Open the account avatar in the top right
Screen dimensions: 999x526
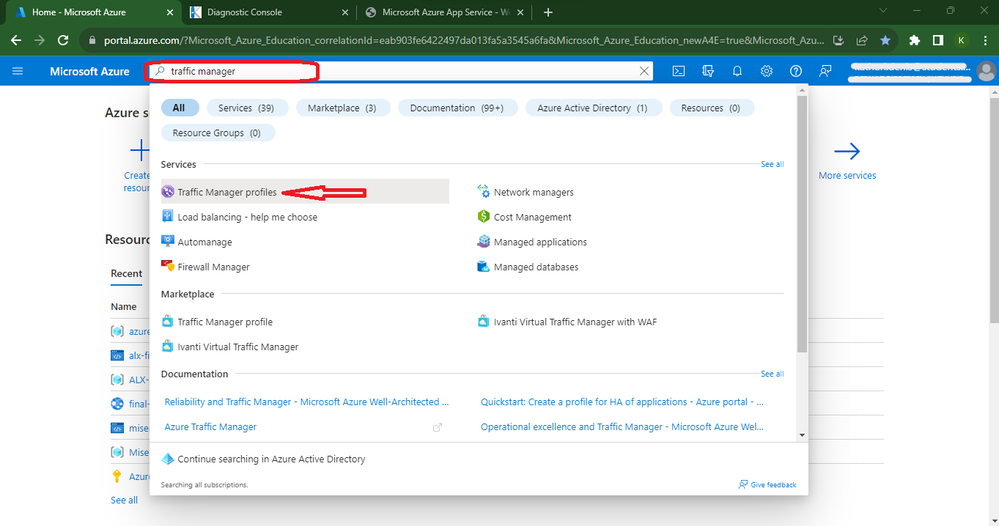point(986,71)
